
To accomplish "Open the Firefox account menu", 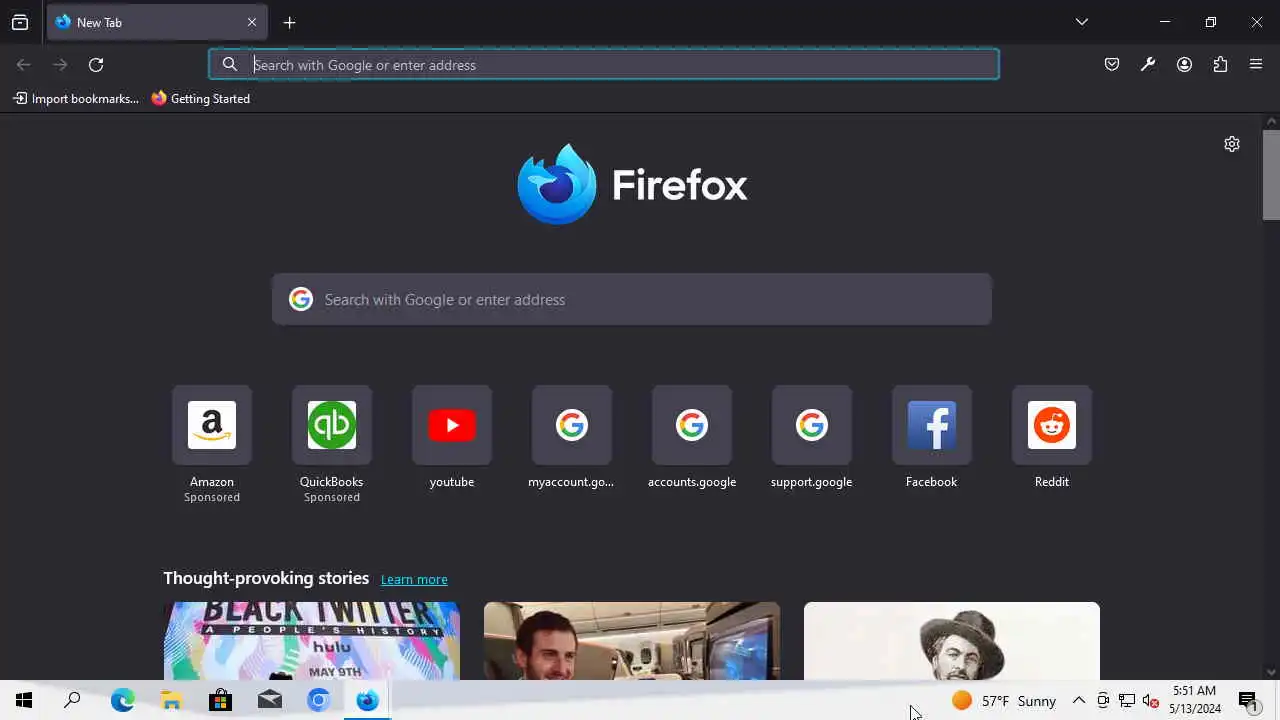I will tap(1184, 65).
